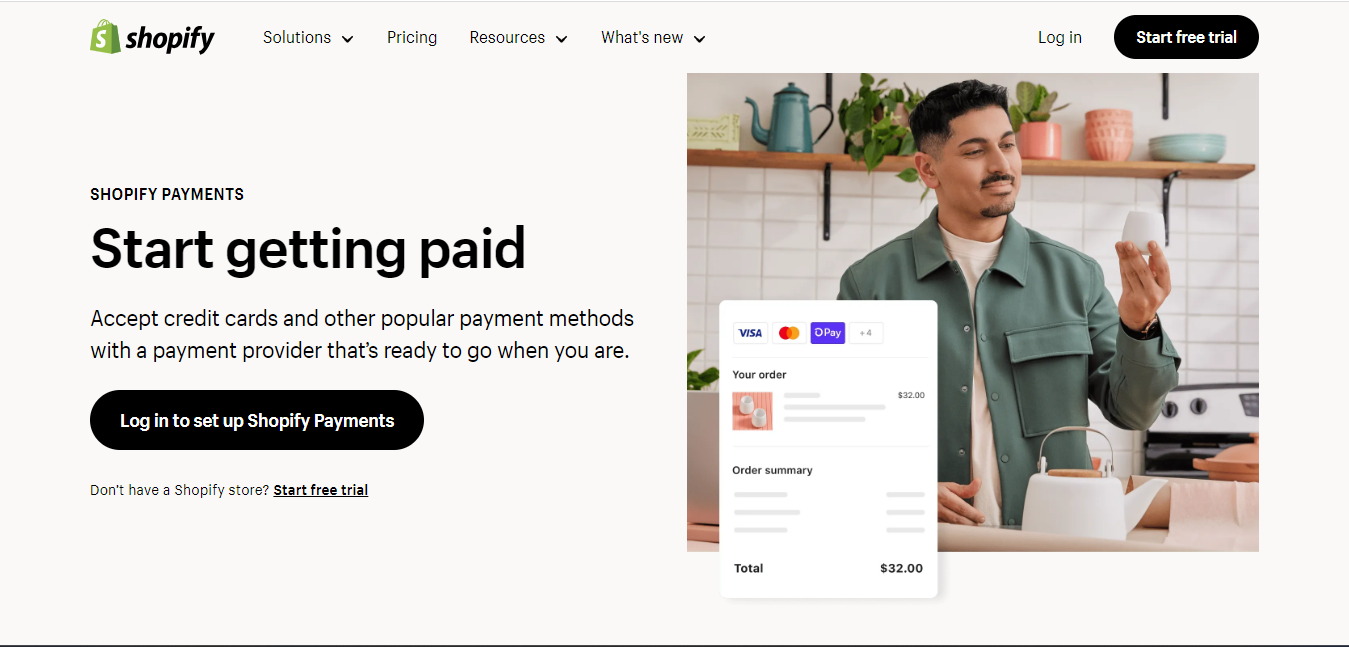Screen dimensions: 1349x647
Task: Open Resources in the top navigation
Action: click(x=507, y=37)
